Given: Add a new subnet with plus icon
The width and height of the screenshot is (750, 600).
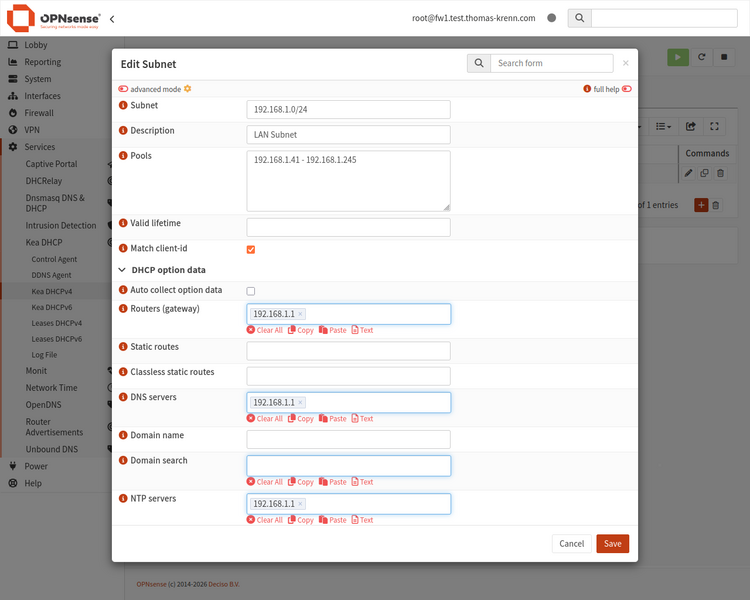Looking at the screenshot, I should [701, 205].
